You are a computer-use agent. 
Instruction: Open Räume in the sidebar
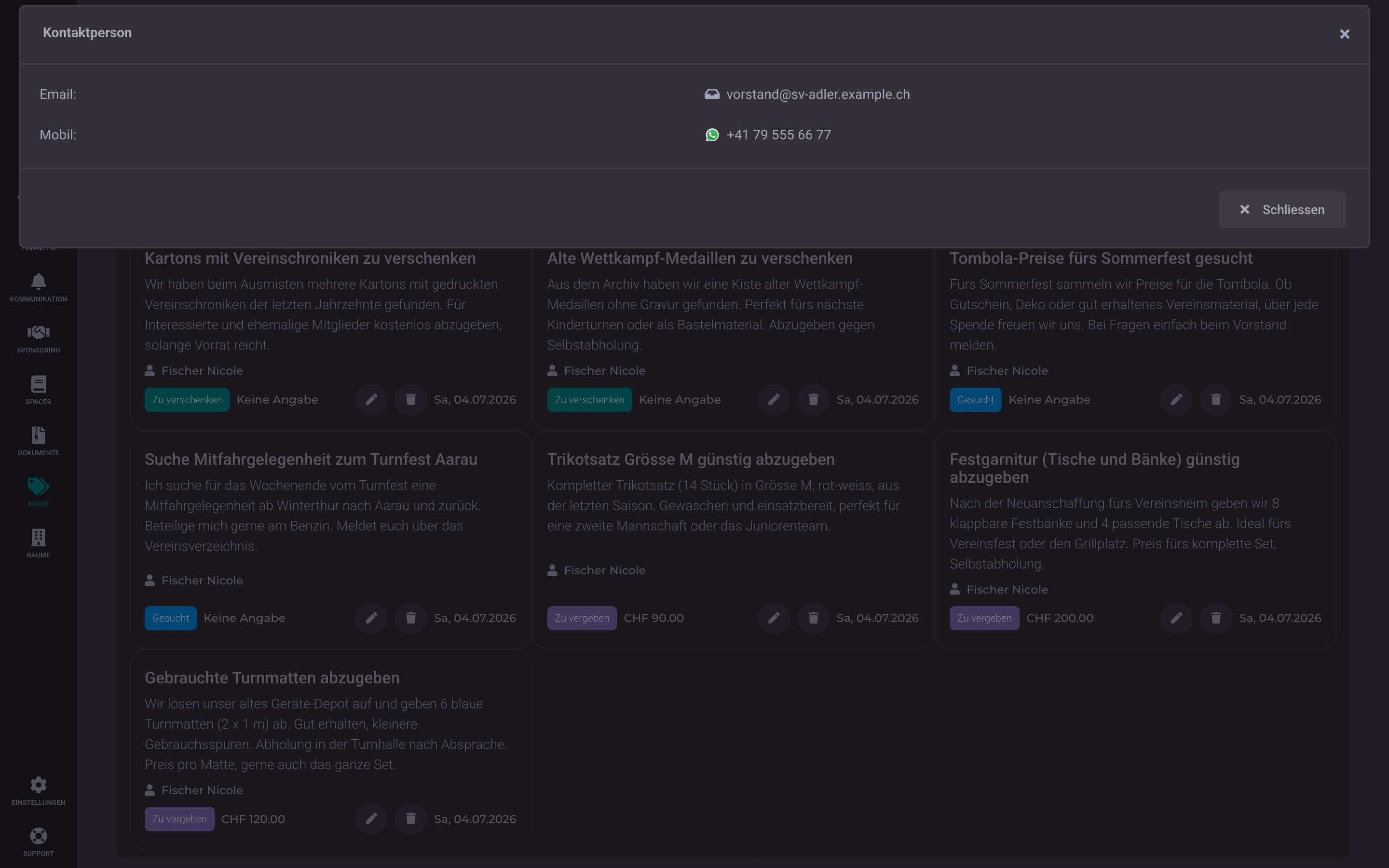click(39, 543)
